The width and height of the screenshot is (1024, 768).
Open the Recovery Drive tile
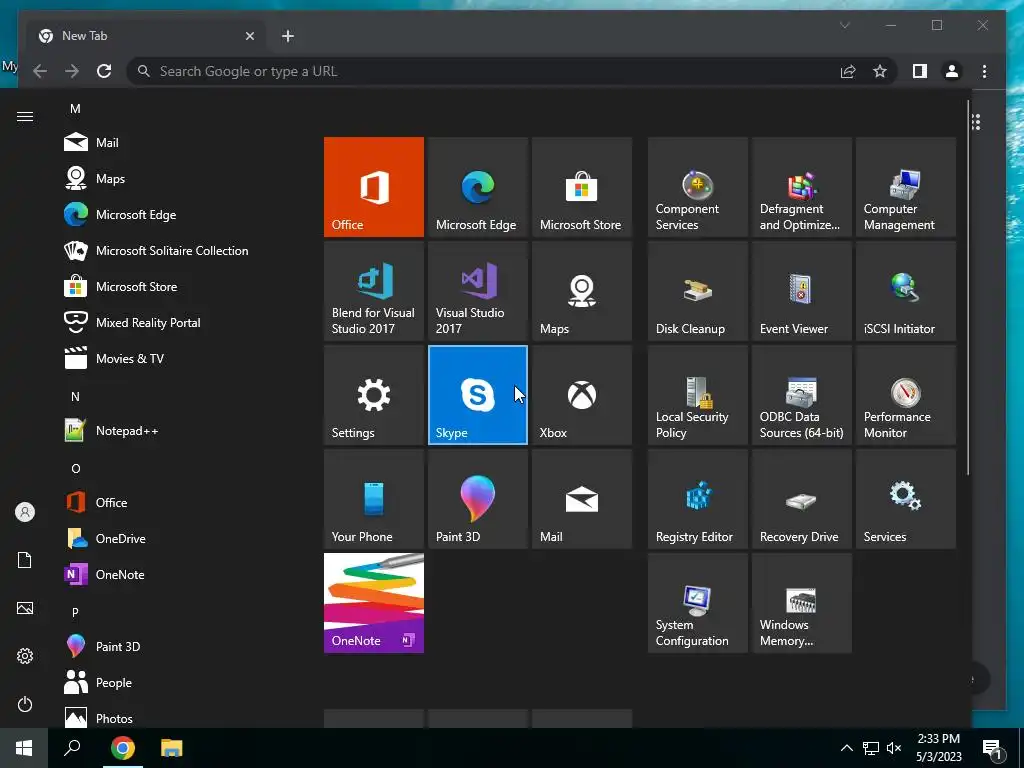(801, 499)
